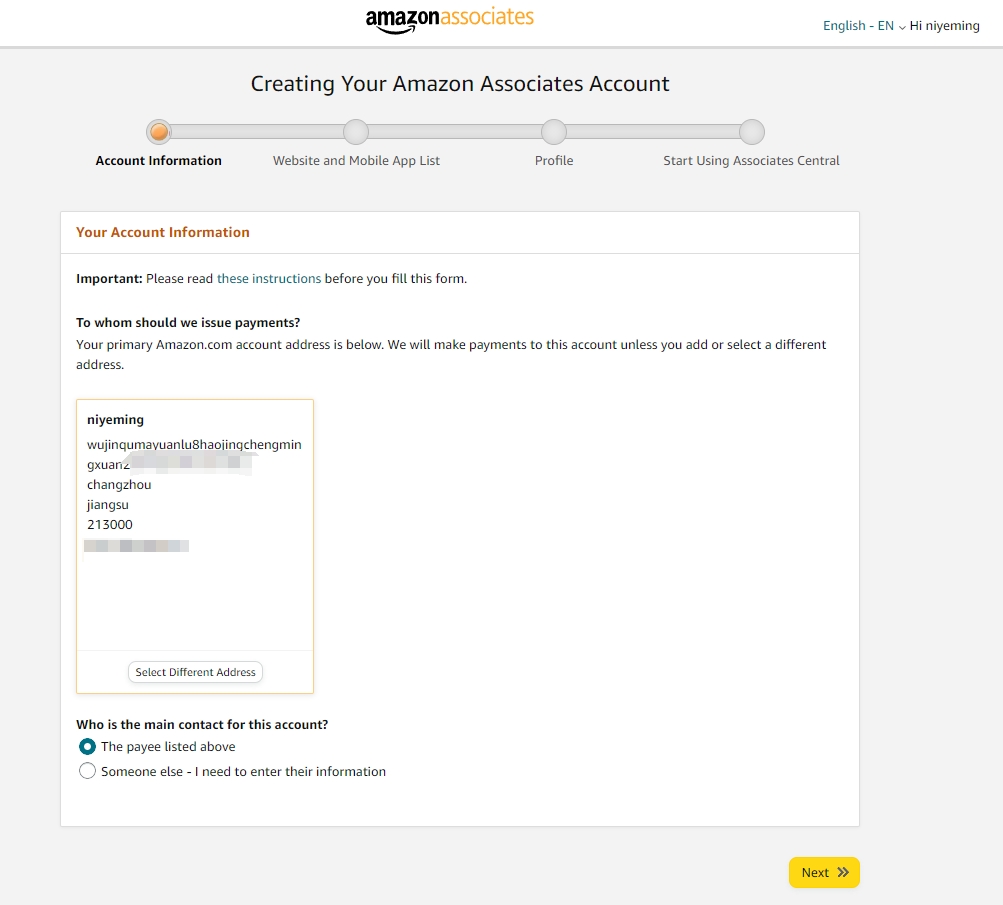Select the niyeming address card
Image resolution: width=1003 pixels, height=905 pixels.
(195, 524)
